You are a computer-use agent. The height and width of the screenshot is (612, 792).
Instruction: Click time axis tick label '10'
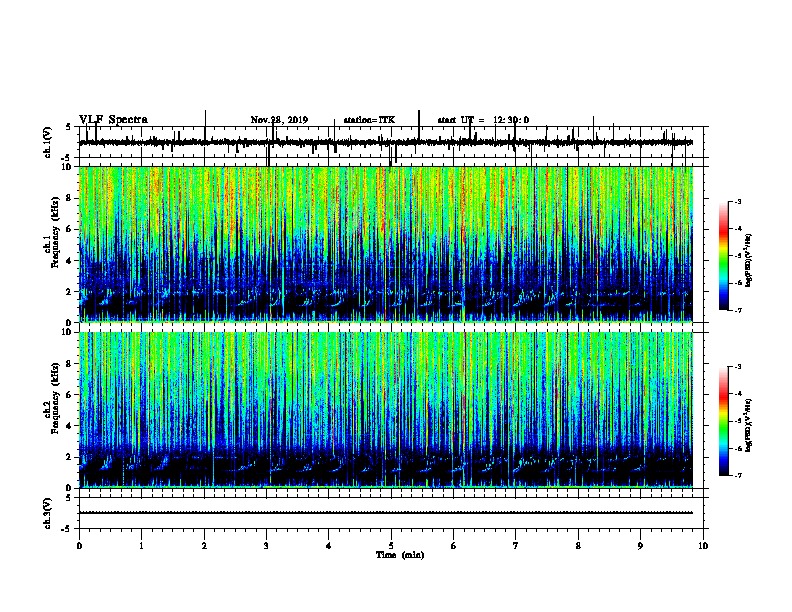point(703,546)
